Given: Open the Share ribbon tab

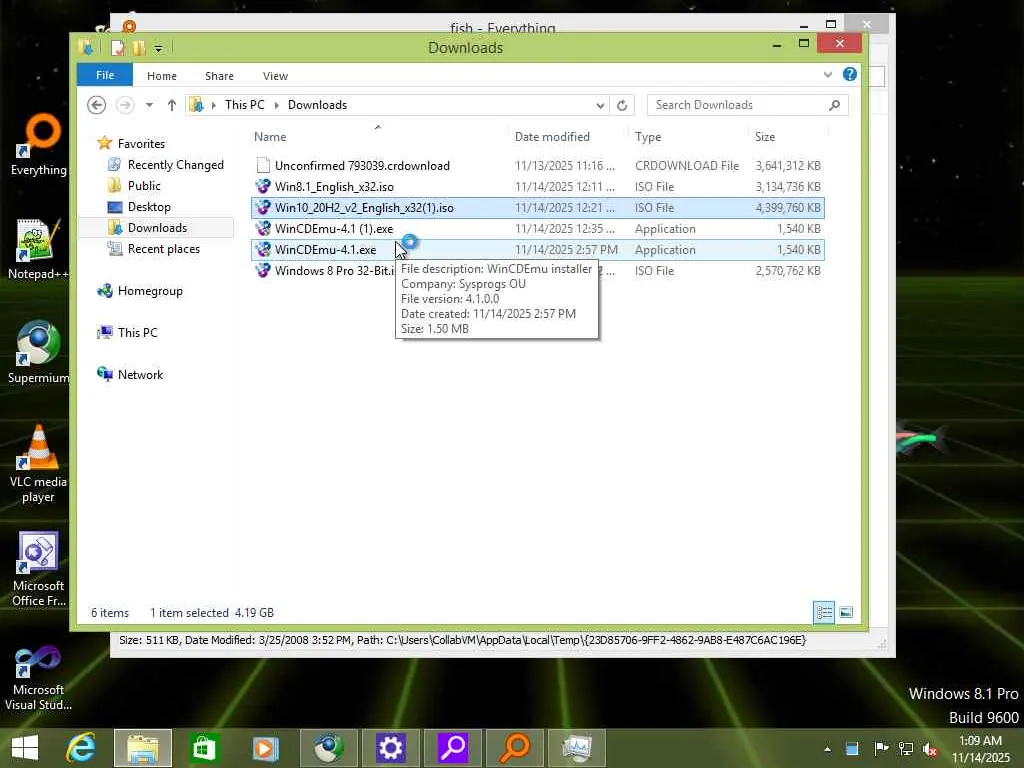Looking at the screenshot, I should pyautogui.click(x=219, y=76).
